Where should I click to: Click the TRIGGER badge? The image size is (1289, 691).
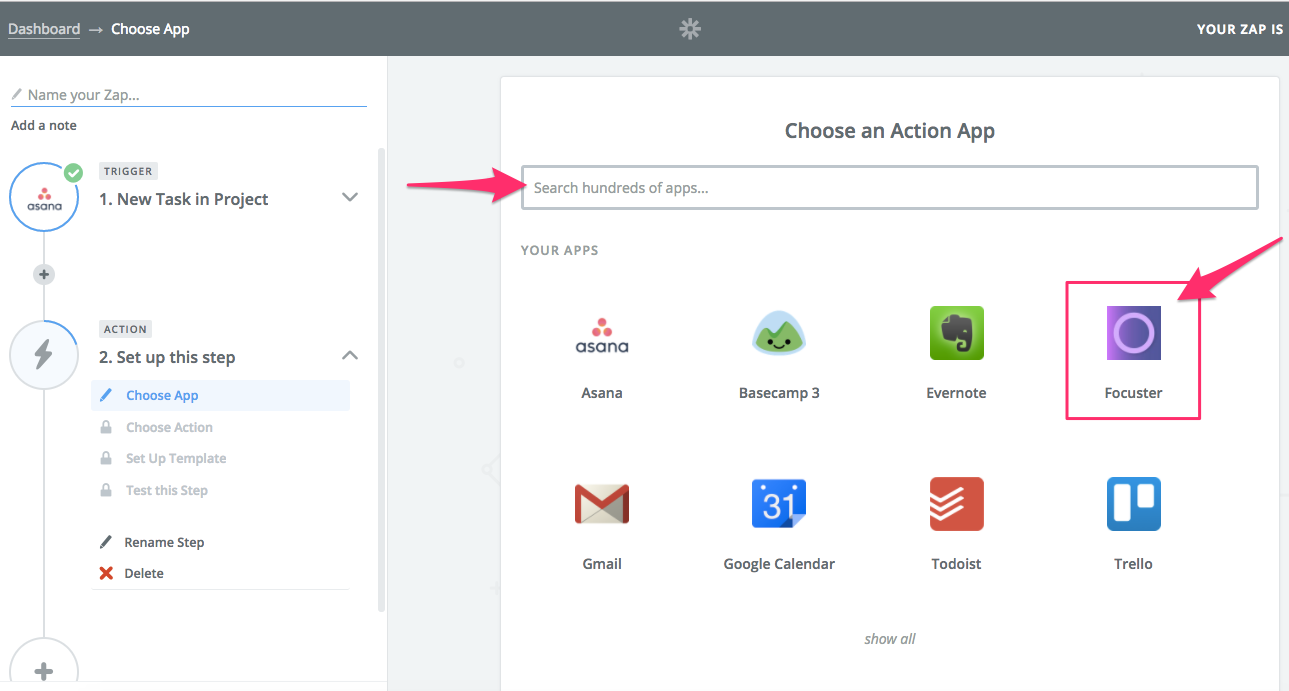(128, 171)
